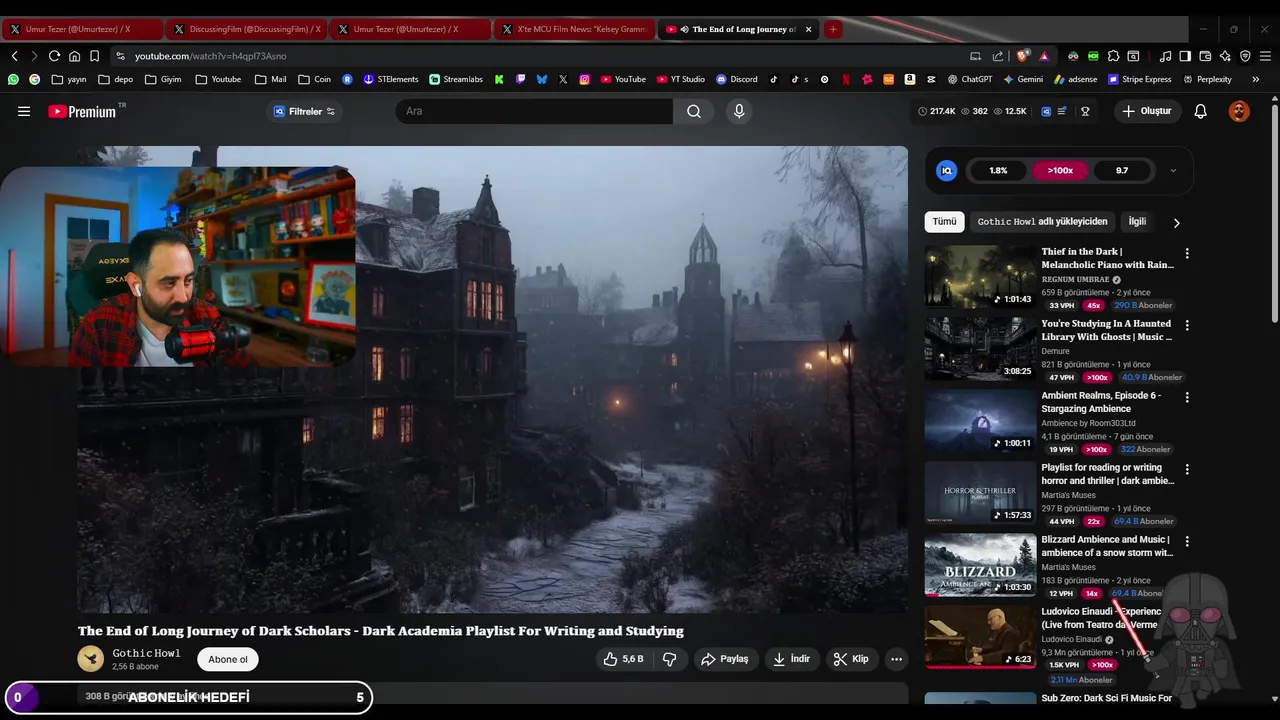Click the Gothic Howl channel avatar
The height and width of the screenshot is (720, 1280).
coord(91,658)
